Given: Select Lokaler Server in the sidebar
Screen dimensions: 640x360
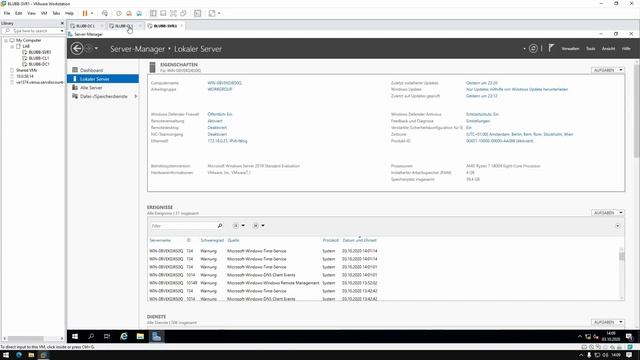Looking at the screenshot, I should click(x=103, y=79).
